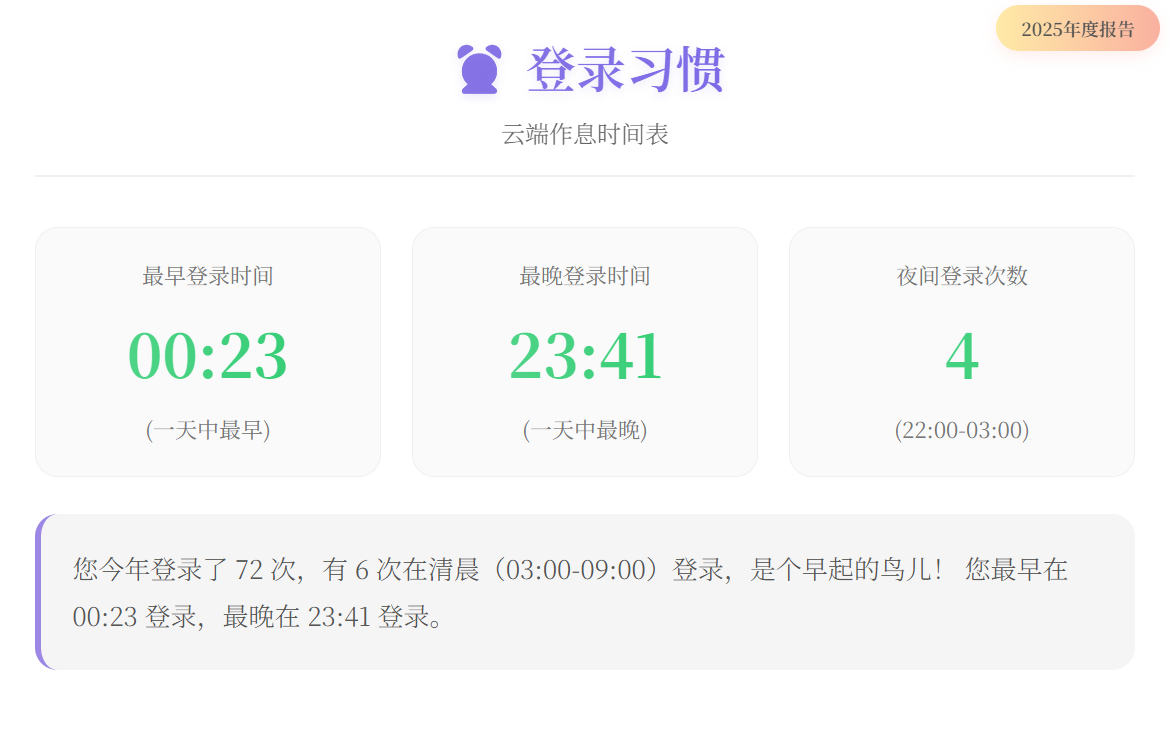
Task: Click the 登录习惯 page title
Action: click(x=625, y=70)
